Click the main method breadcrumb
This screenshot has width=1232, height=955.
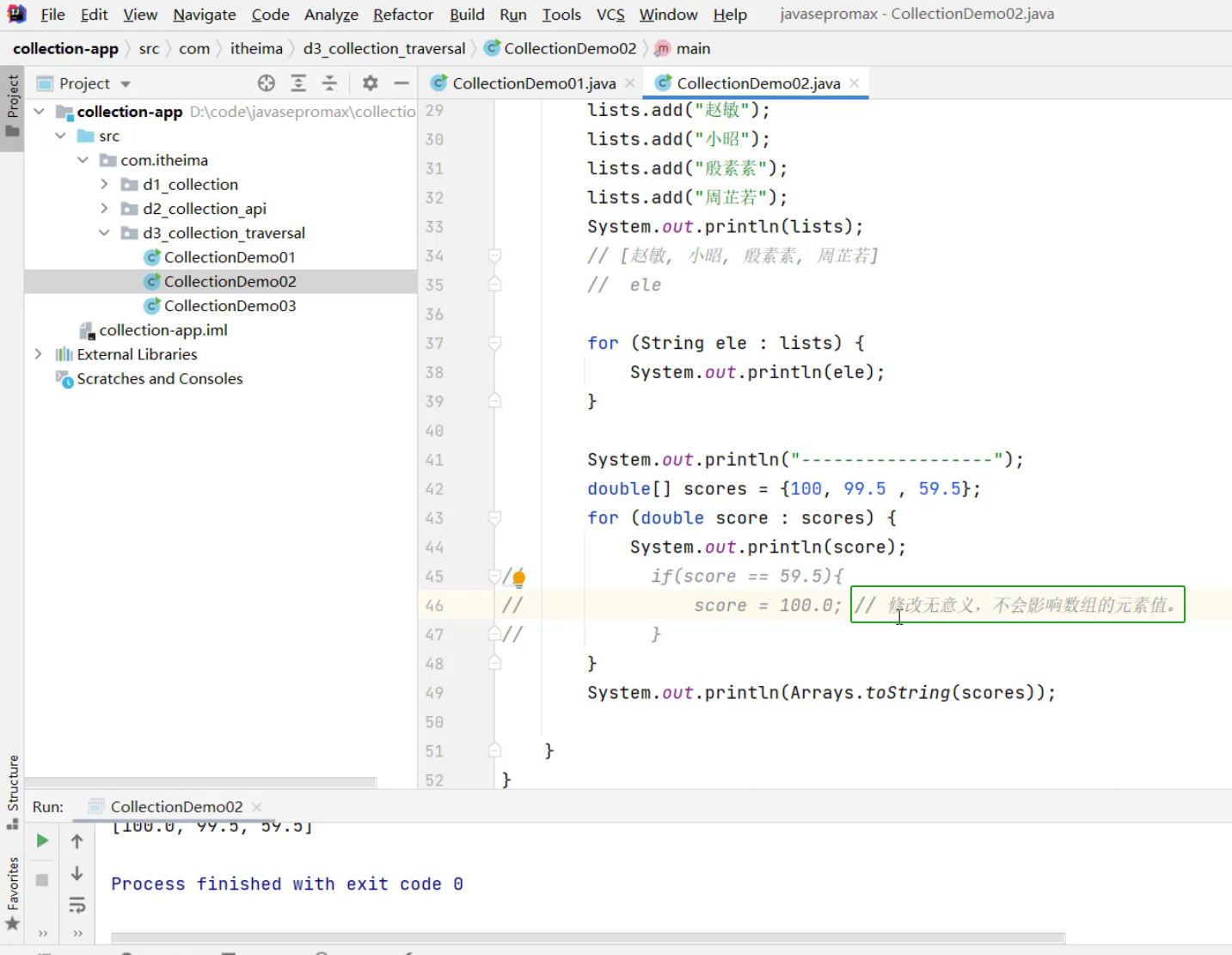coord(683,48)
